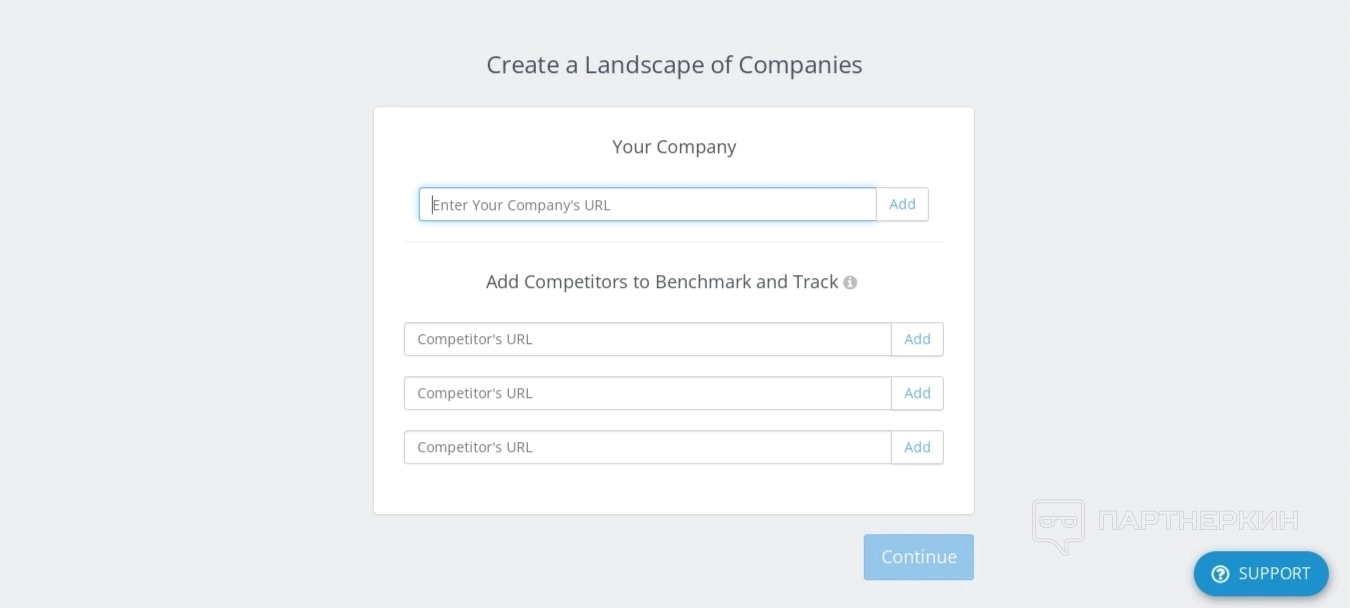Click the Your Company section title
This screenshot has width=1350, height=608.
coord(674,147)
